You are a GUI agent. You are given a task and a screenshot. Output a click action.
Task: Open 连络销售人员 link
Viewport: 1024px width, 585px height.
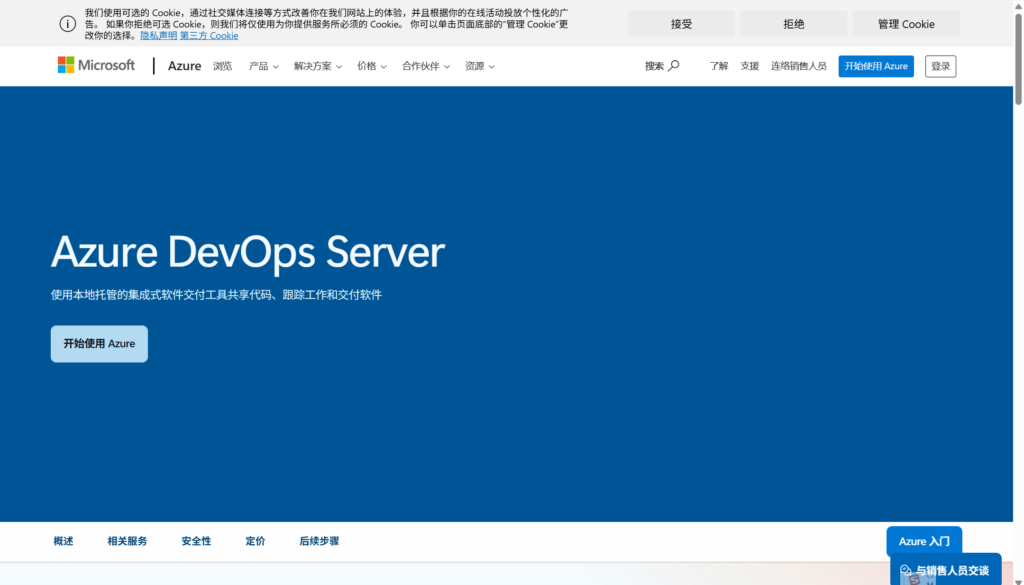coord(798,66)
